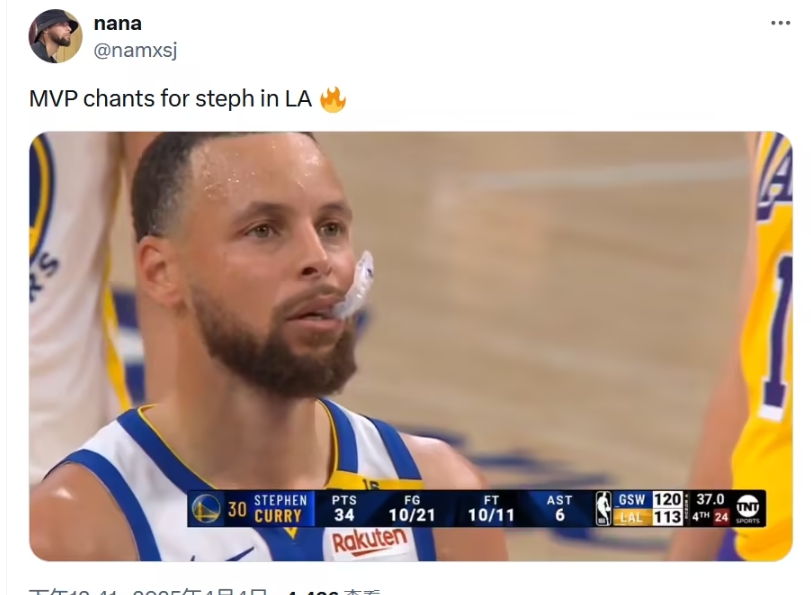
Task: Click nana's profile avatar picture
Action: (55, 36)
